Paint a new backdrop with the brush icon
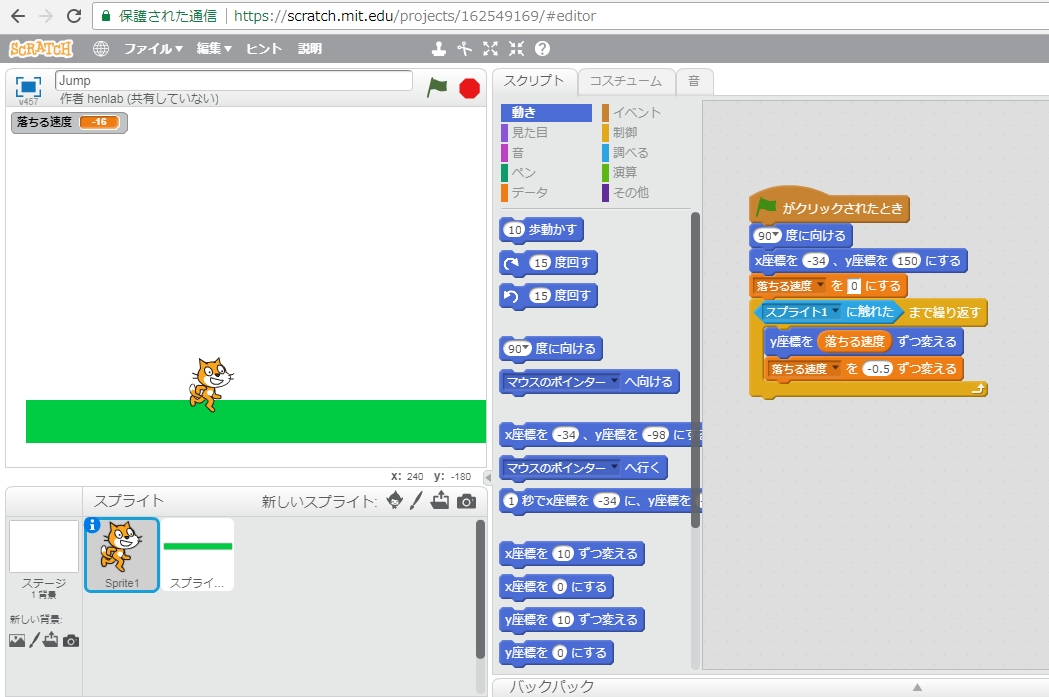The width and height of the screenshot is (1049, 697). (36, 640)
